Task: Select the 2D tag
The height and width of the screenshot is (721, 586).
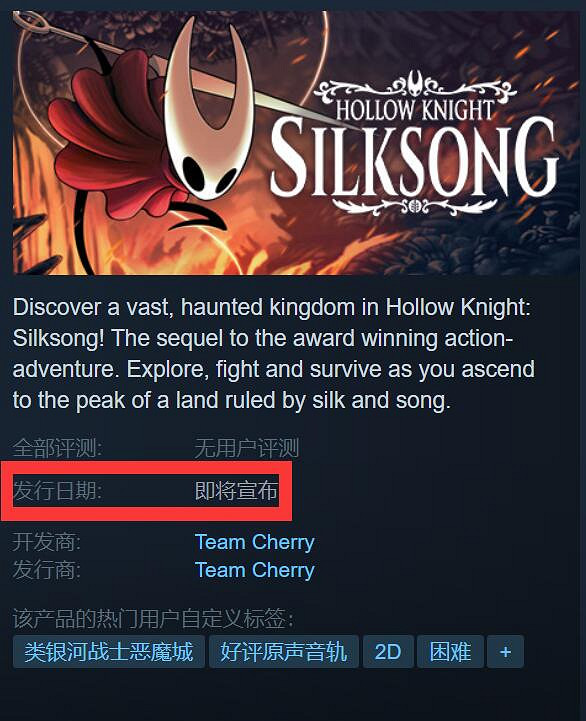Action: pos(388,652)
